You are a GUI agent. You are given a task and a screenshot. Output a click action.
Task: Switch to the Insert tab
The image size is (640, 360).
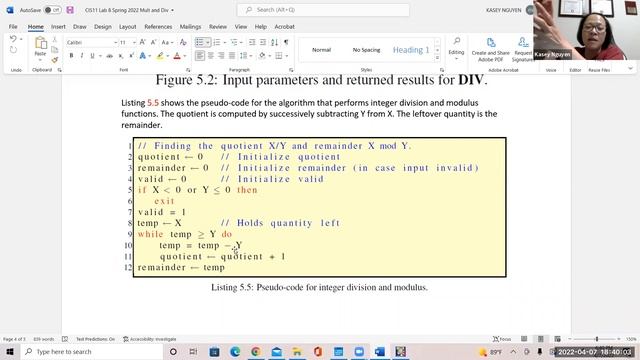pyautogui.click(x=58, y=27)
